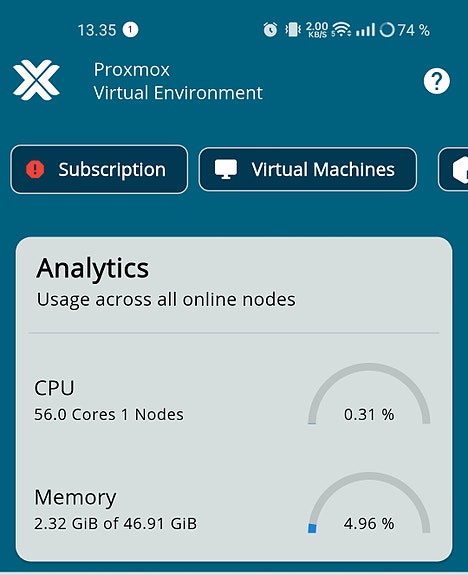This screenshot has height=575, width=468.
Task: Tap the partially visible cube icon button
Action: [453, 169]
